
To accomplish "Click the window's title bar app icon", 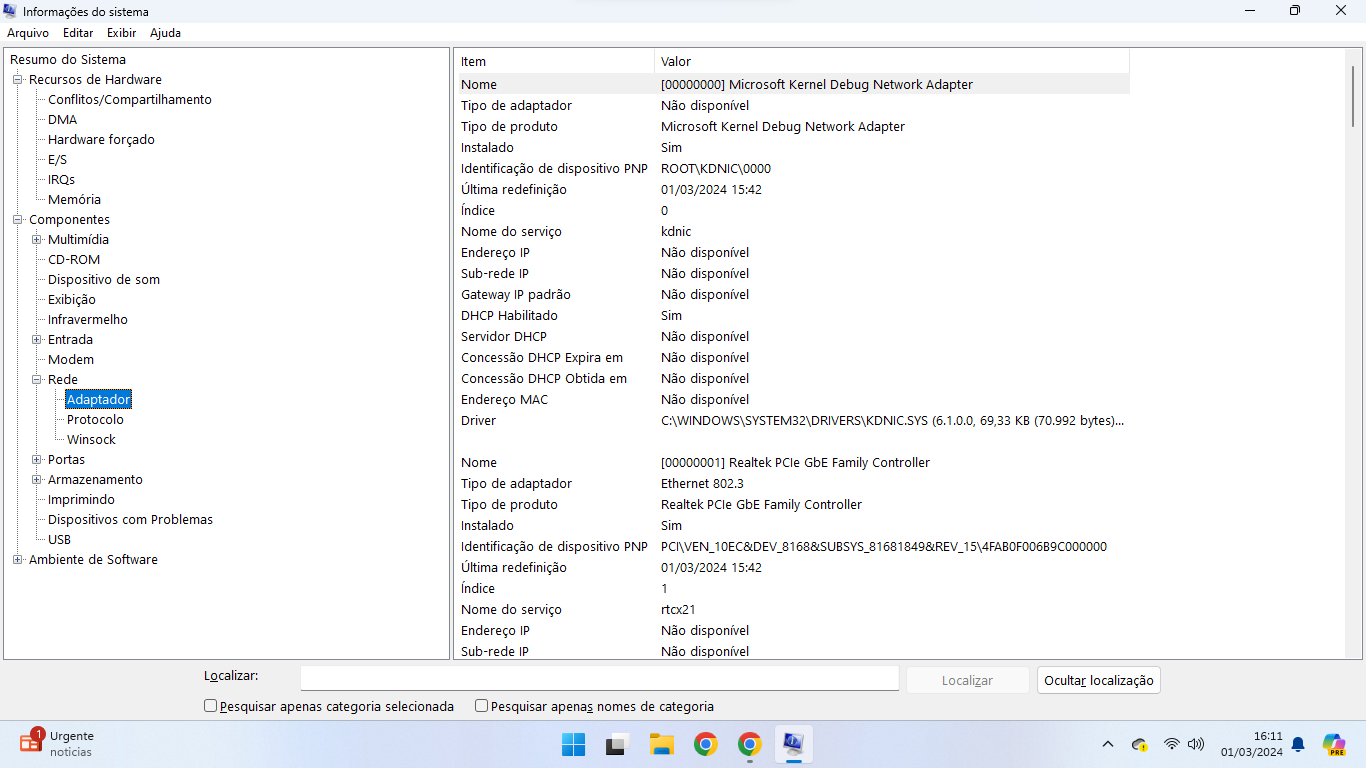I will 10,11.
